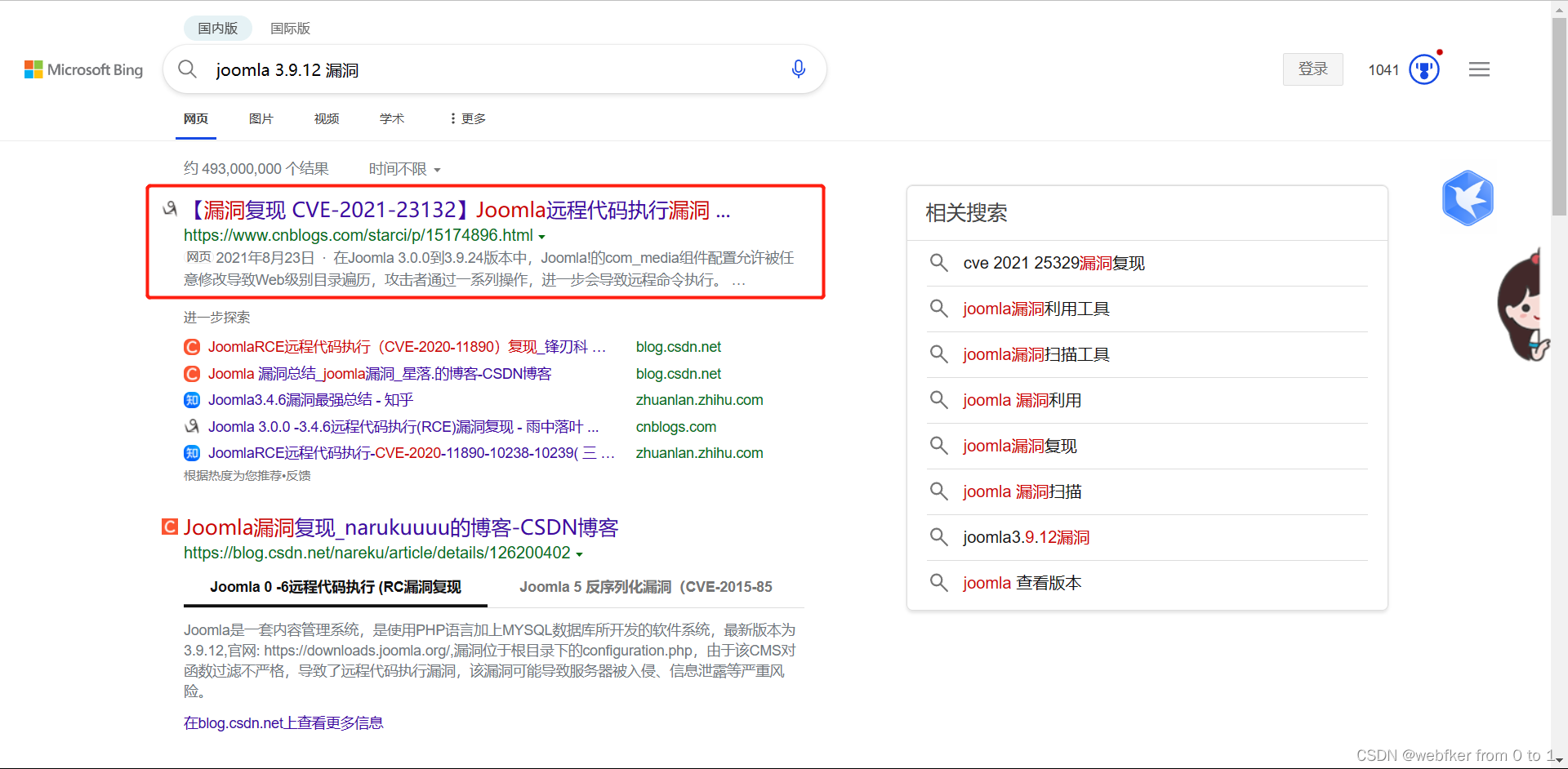Open the rewards trophy icon
Screen dimensions: 1568x769
[1424, 69]
